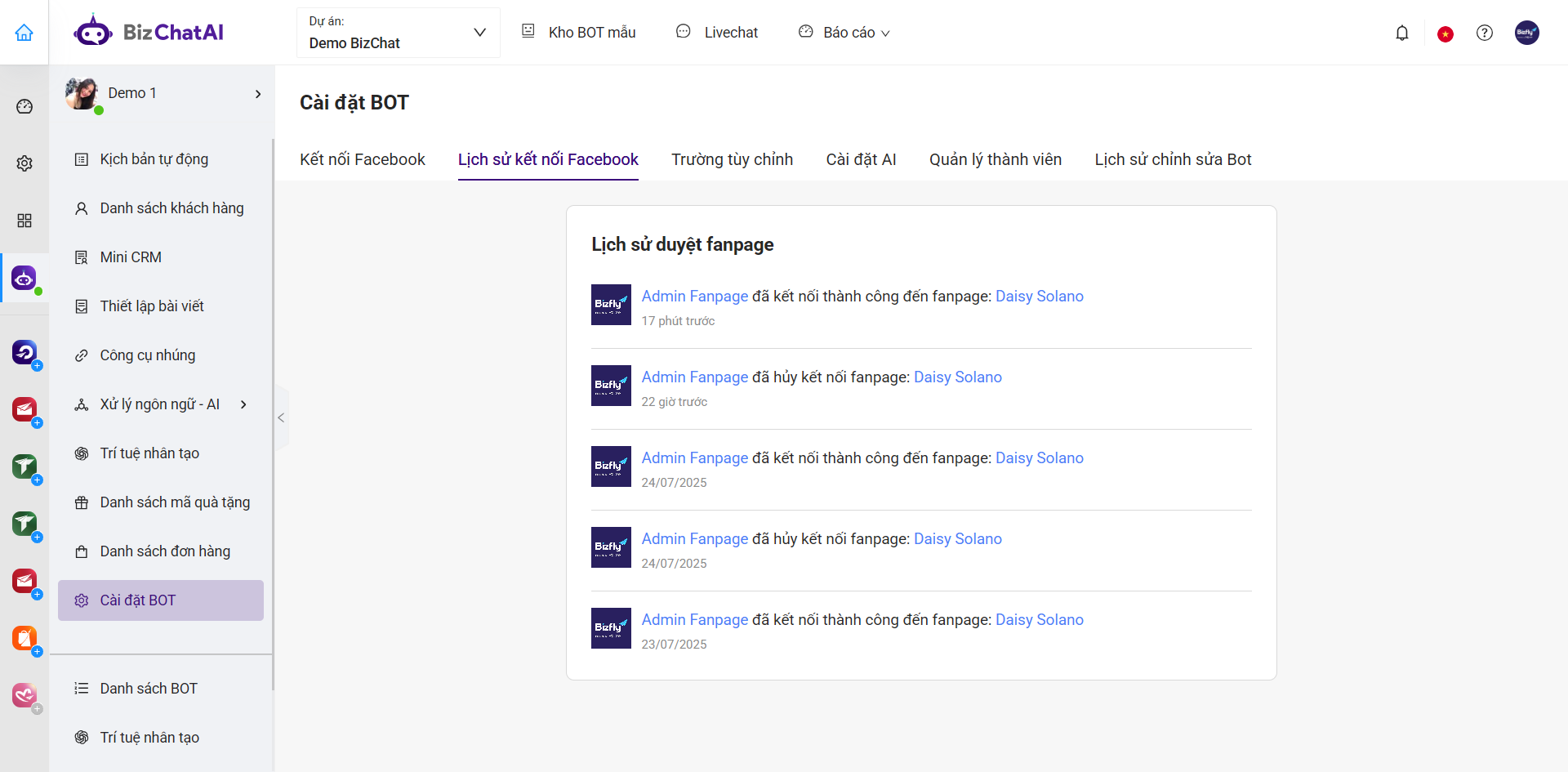This screenshot has width=1568, height=772.
Task: Switch to the Kết nối Facebook tab
Action: pyautogui.click(x=362, y=159)
